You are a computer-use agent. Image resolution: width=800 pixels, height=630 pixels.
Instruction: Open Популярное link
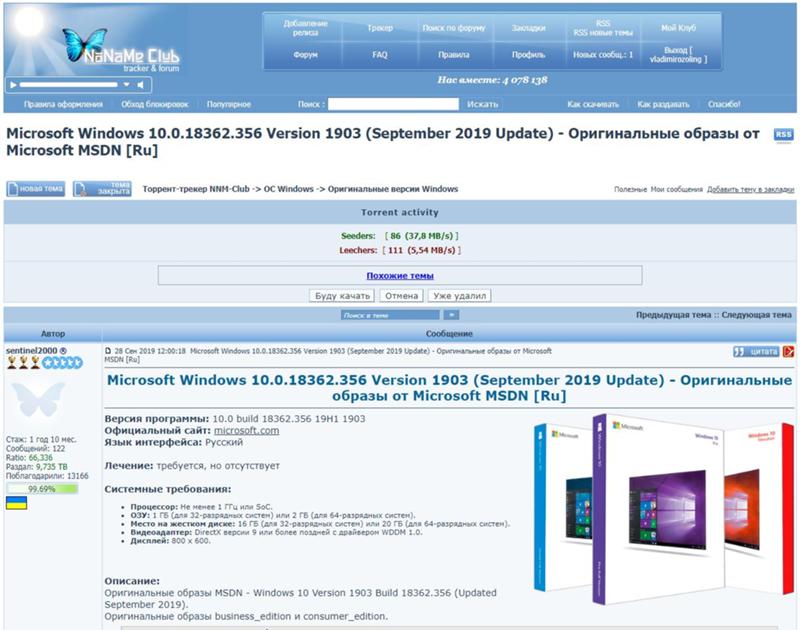click(x=229, y=104)
